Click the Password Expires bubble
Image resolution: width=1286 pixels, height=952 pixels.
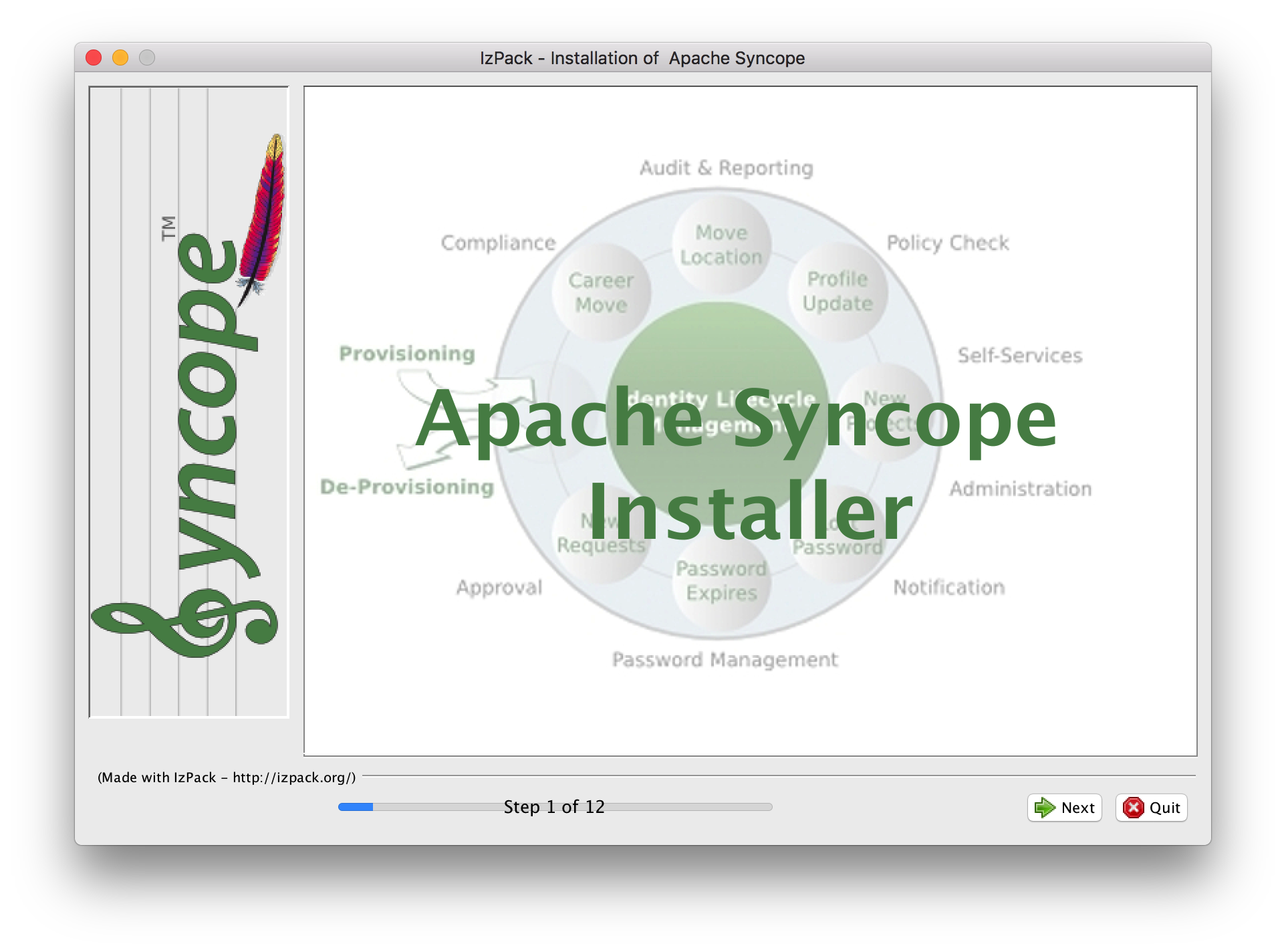(x=721, y=581)
